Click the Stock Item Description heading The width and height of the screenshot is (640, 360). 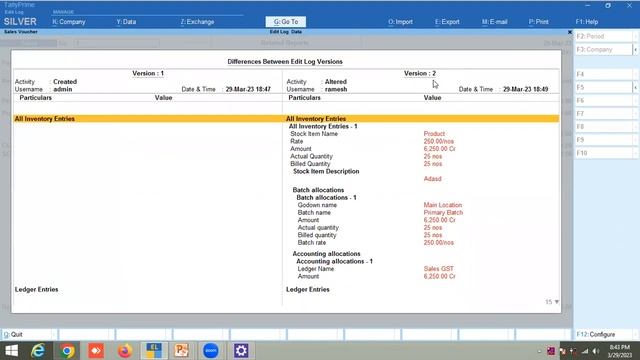(x=326, y=171)
